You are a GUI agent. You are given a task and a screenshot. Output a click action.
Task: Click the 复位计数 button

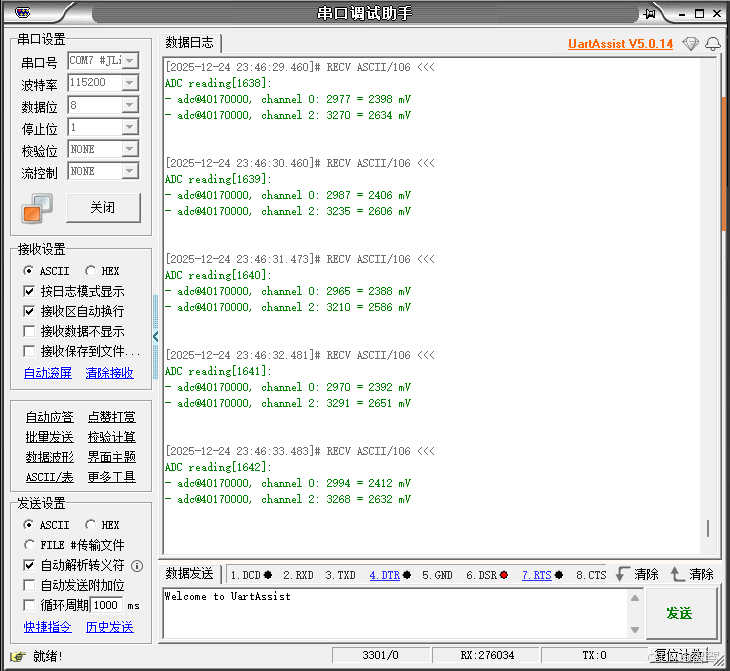[679, 656]
